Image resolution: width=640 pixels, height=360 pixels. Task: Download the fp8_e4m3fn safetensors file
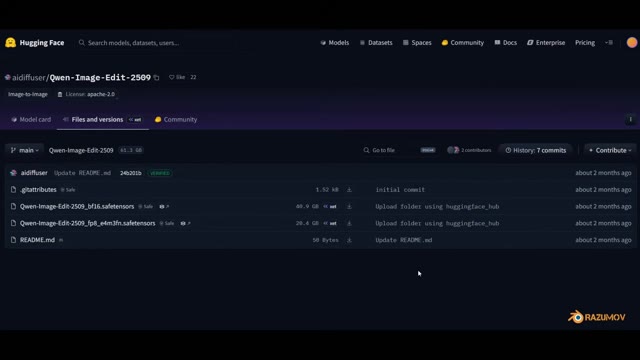349,223
